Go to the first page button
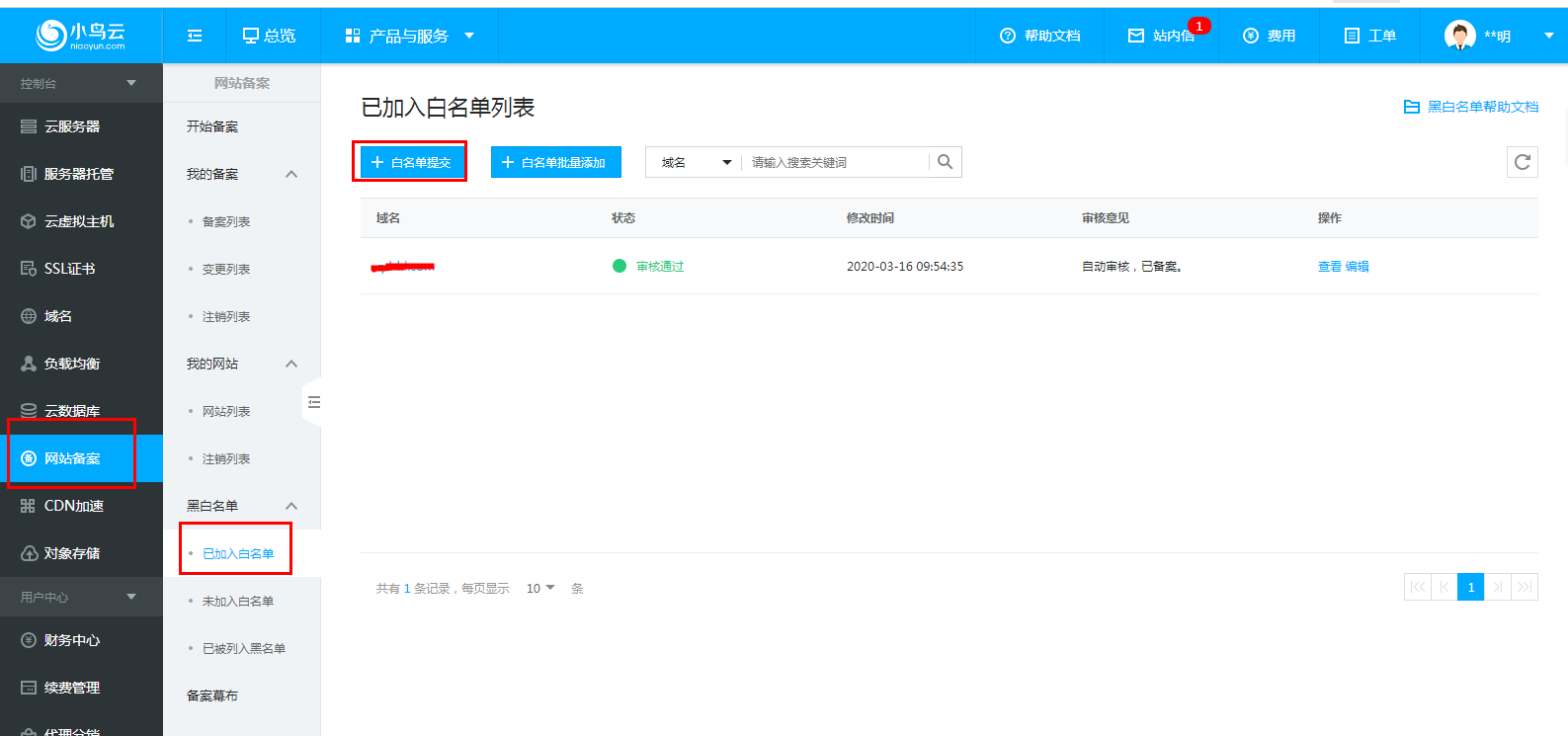Viewport: 1568px width, 736px height. 1418,587
